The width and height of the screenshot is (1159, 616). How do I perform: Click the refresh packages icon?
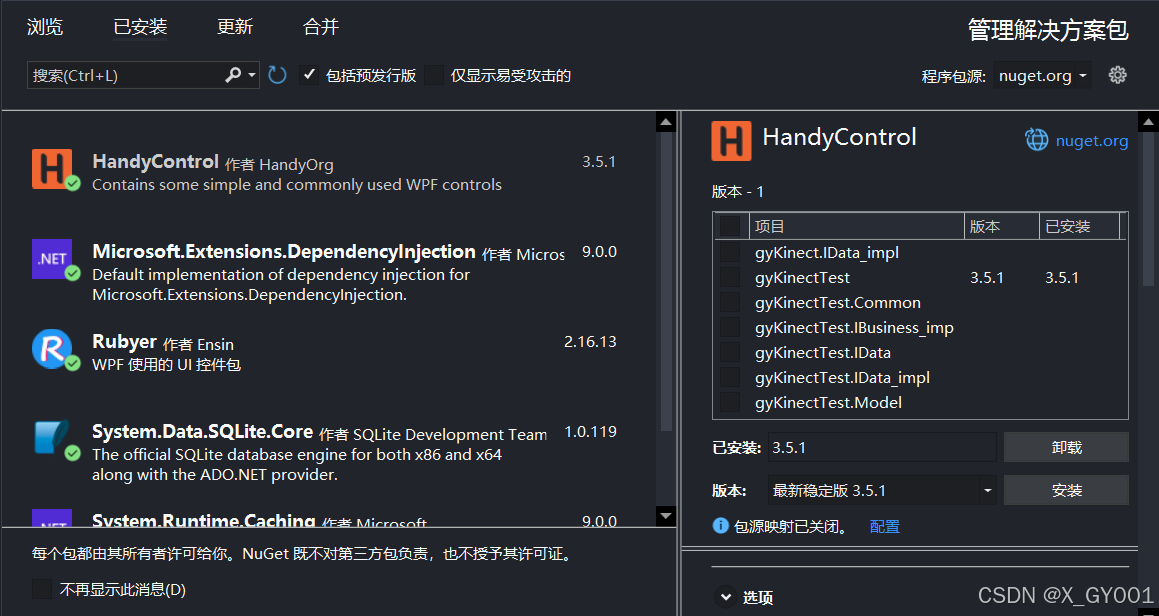pos(277,74)
